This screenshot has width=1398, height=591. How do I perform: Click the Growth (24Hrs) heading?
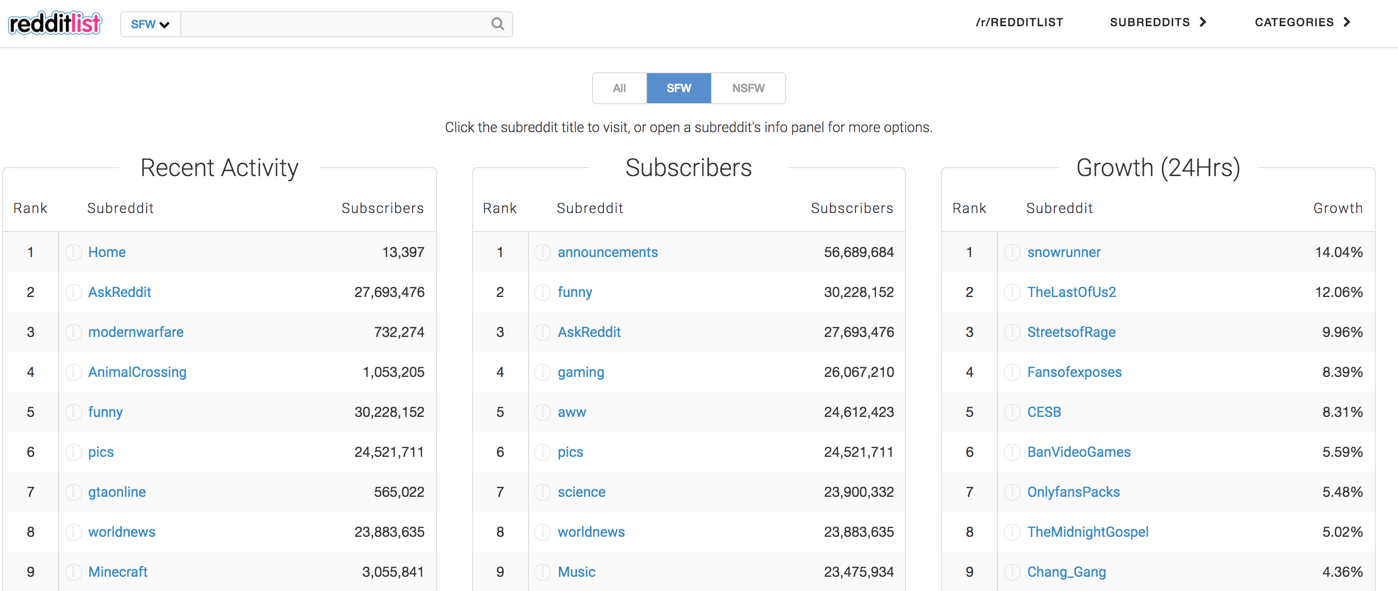point(1158,168)
